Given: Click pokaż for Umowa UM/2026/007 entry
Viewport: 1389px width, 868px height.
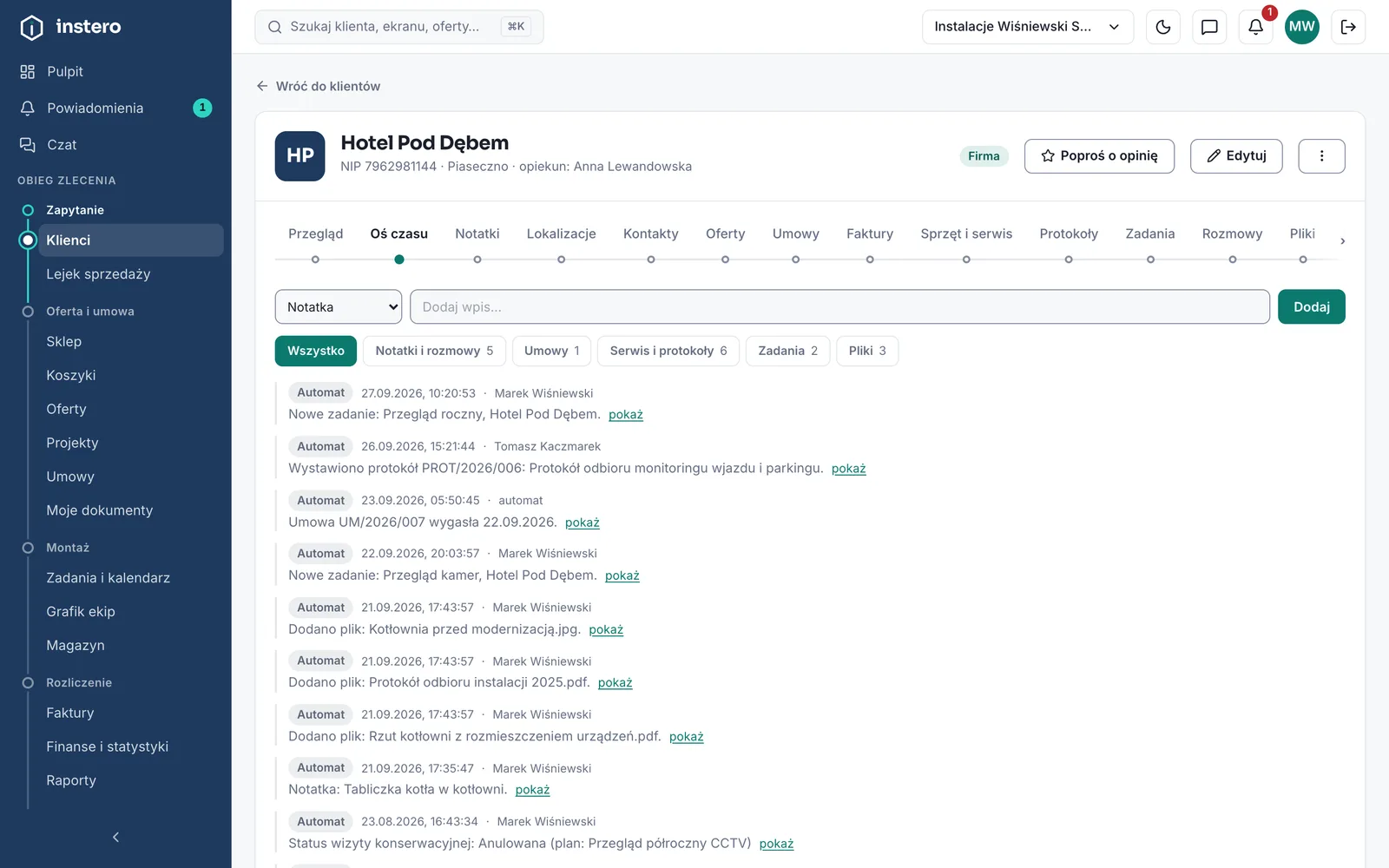Looking at the screenshot, I should (583, 523).
